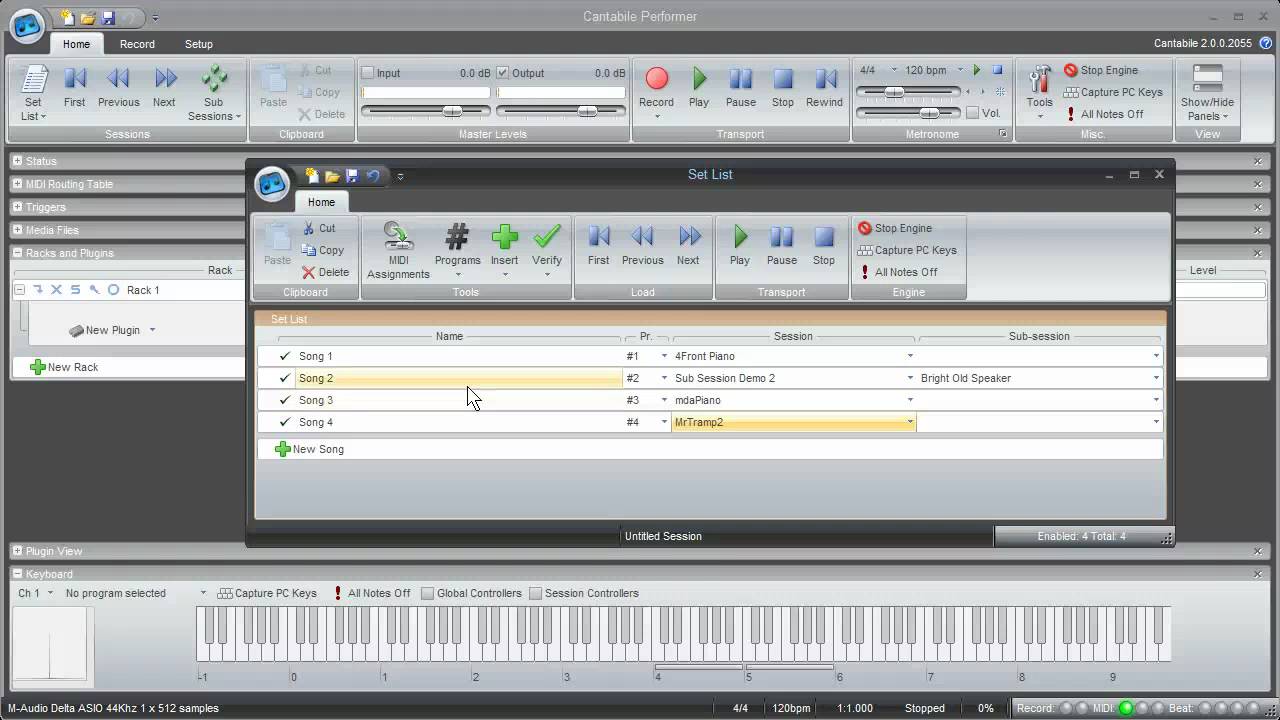Click New Song button
Image resolution: width=1280 pixels, height=720 pixels.
click(x=309, y=449)
